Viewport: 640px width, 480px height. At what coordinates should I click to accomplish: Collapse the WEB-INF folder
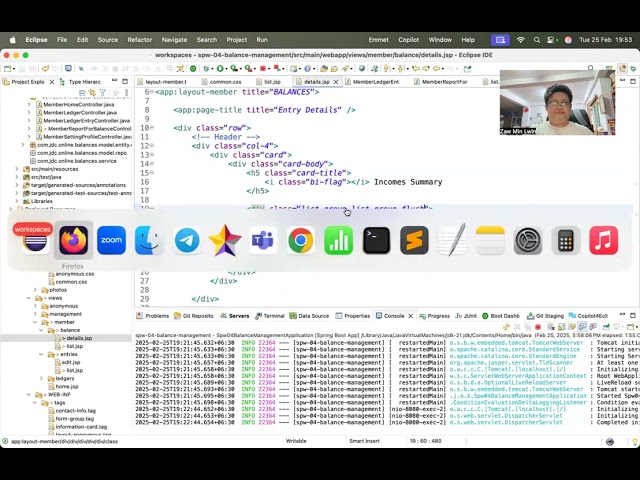click(29, 395)
